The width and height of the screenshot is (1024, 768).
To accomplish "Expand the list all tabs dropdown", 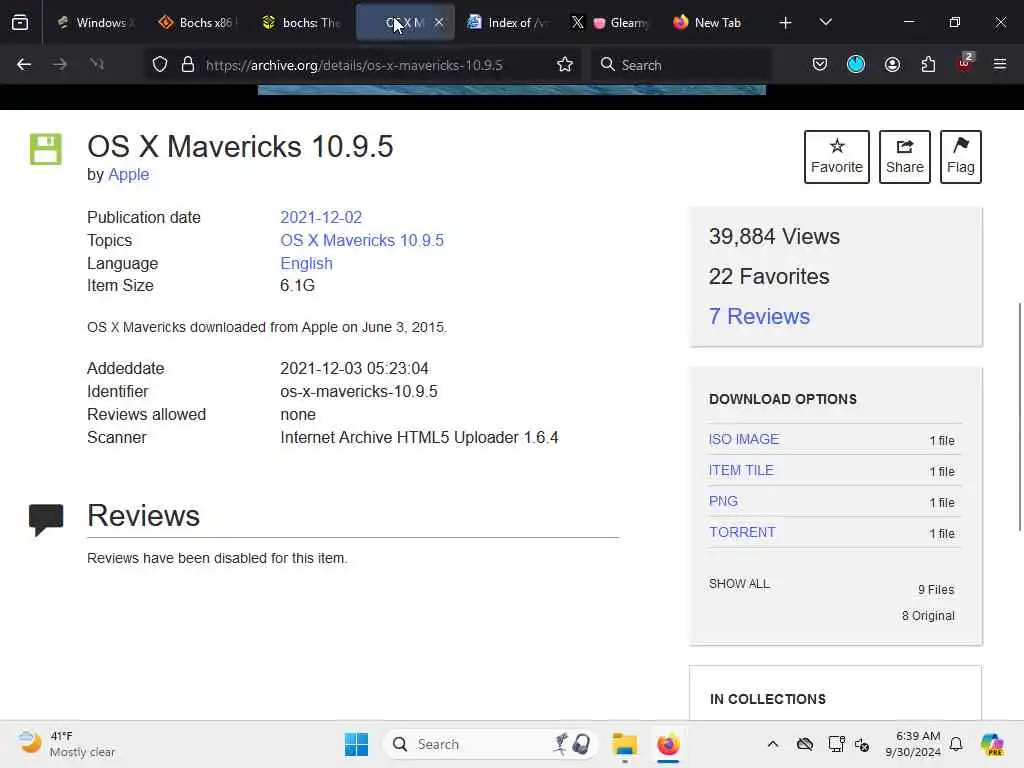I will coord(825,22).
